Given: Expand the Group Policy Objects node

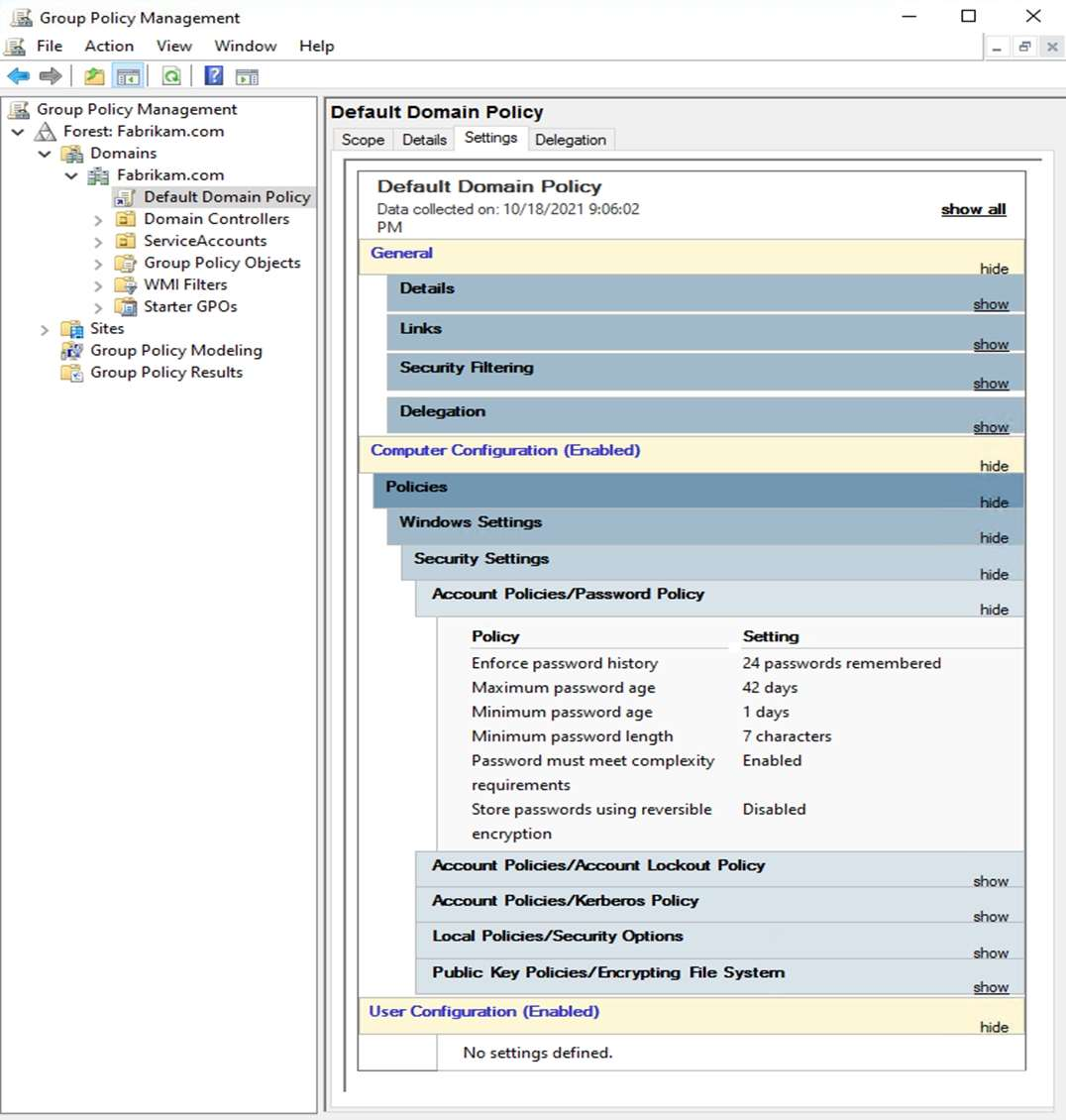Looking at the screenshot, I should [98, 264].
